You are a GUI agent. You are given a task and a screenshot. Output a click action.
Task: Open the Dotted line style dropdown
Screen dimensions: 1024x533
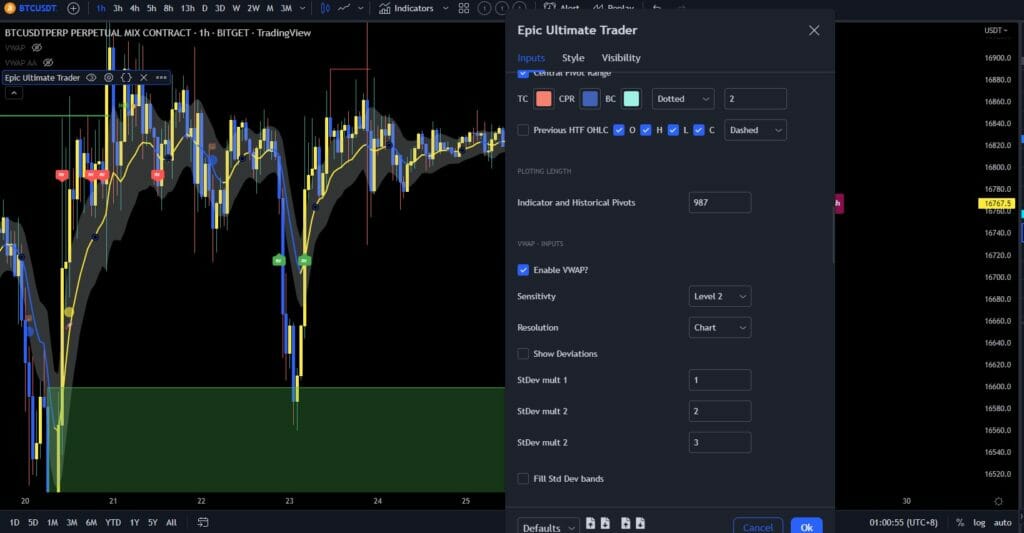683,99
